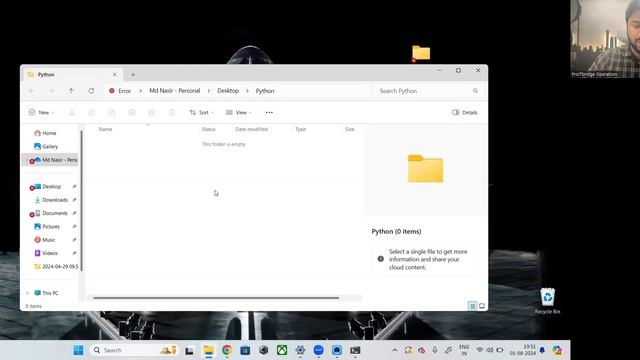Sort by Type column header
The width and height of the screenshot is (640, 360).
click(x=300, y=129)
